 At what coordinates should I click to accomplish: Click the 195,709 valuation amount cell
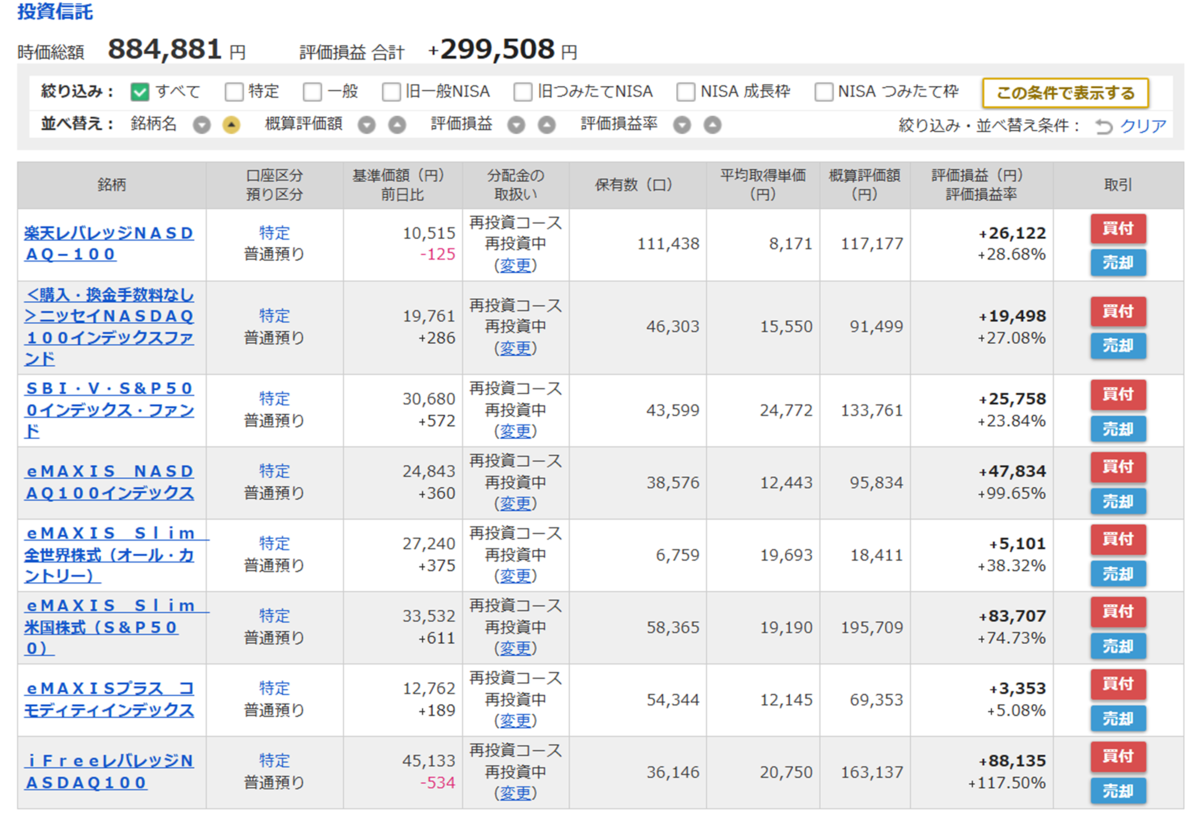866,627
